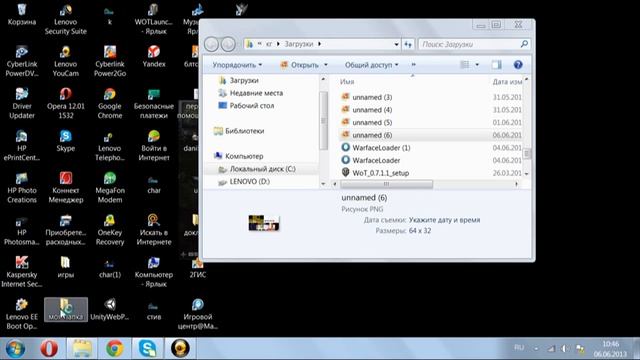The image size is (640, 360).
Task: Launch UnityWebPlayer desktop icon
Action: (109, 309)
